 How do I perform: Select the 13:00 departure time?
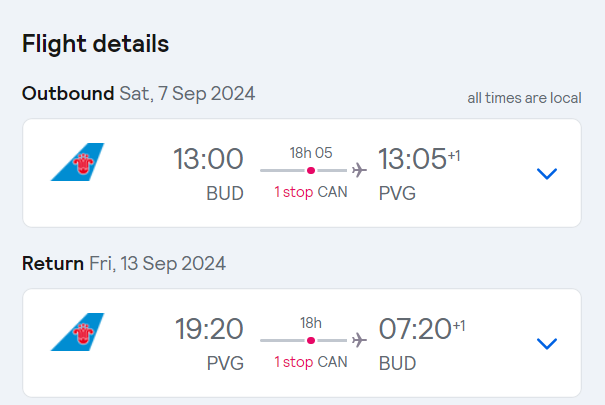(208, 159)
